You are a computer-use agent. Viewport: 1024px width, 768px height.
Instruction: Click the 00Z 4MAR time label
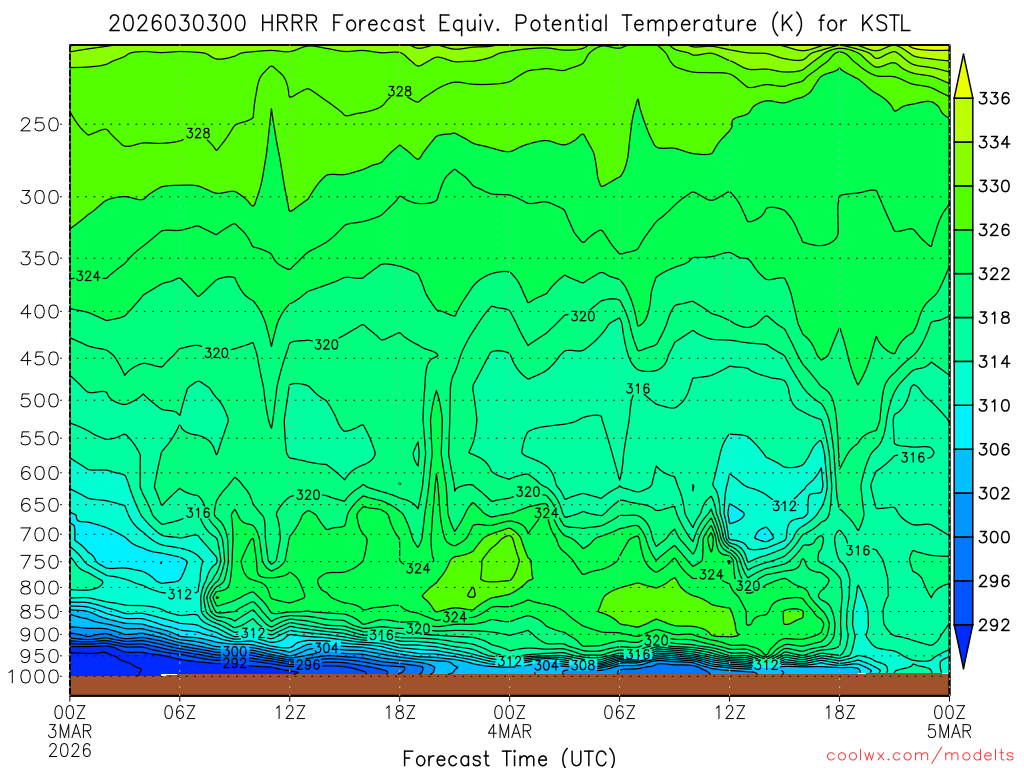click(x=509, y=720)
